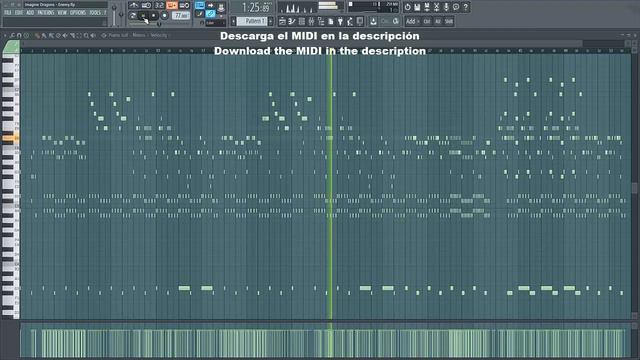Select the Paint brush tool

click(x=44, y=36)
